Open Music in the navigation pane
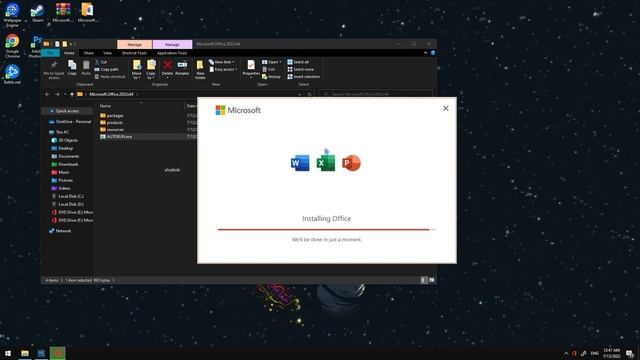Screen dimensions: 640x360 point(60,172)
